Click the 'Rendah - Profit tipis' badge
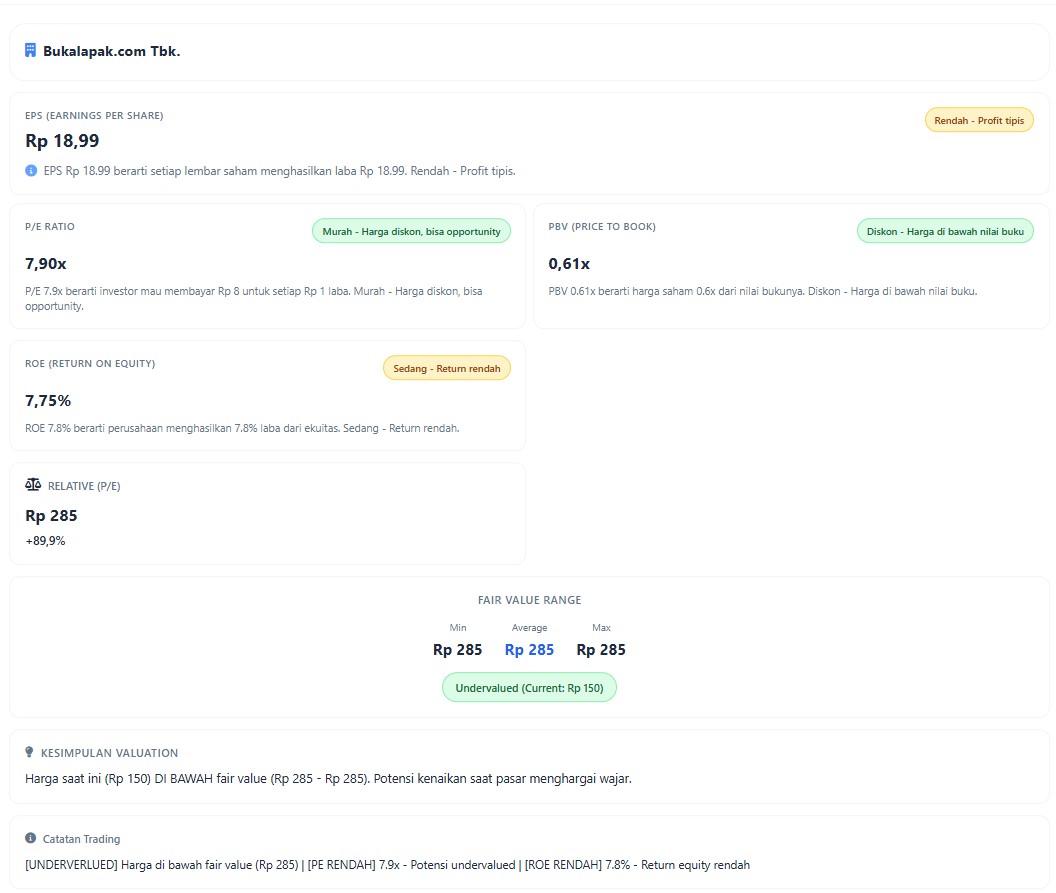 [978, 120]
